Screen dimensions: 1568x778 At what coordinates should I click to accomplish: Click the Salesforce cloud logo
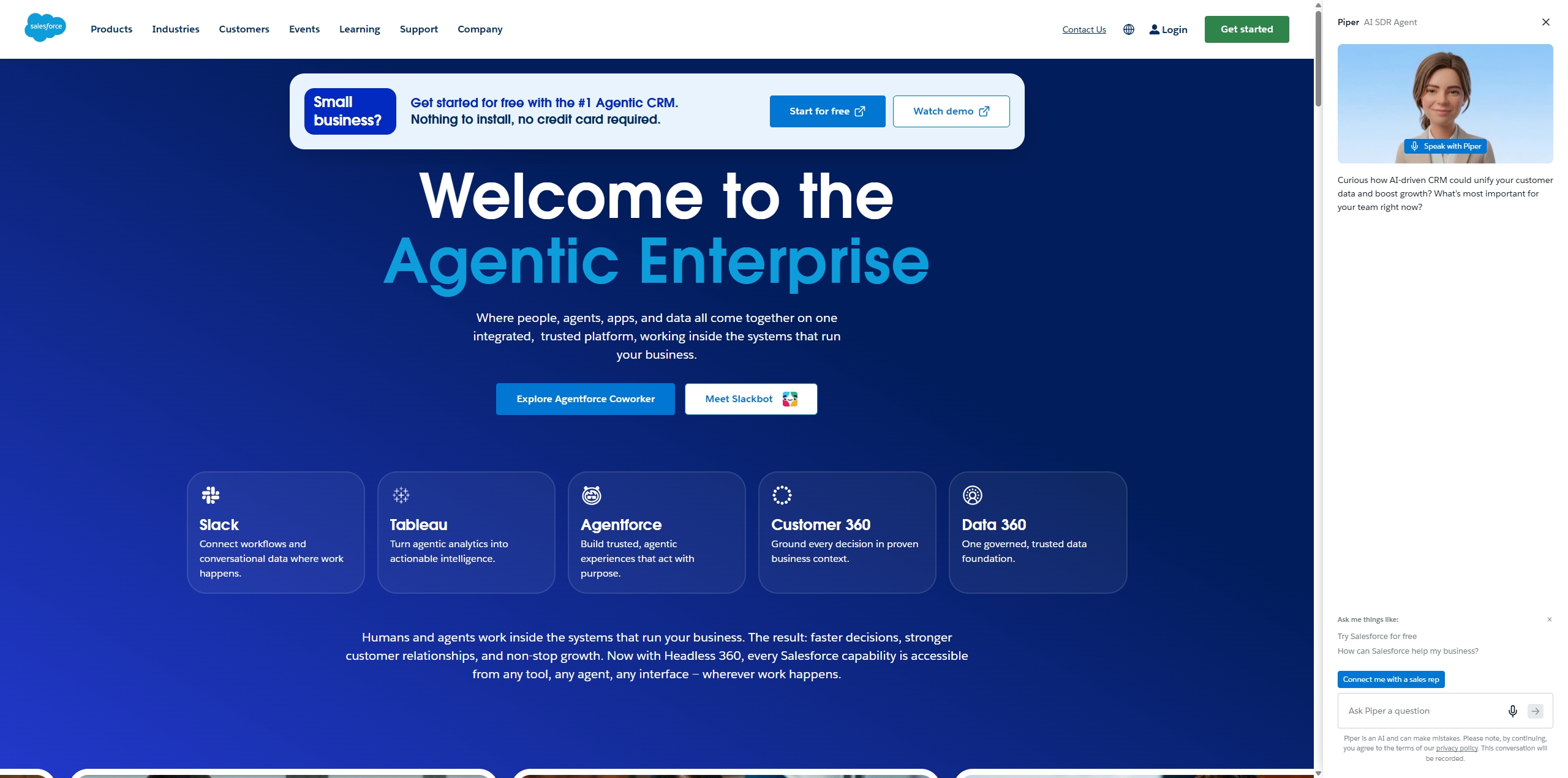coord(45,28)
